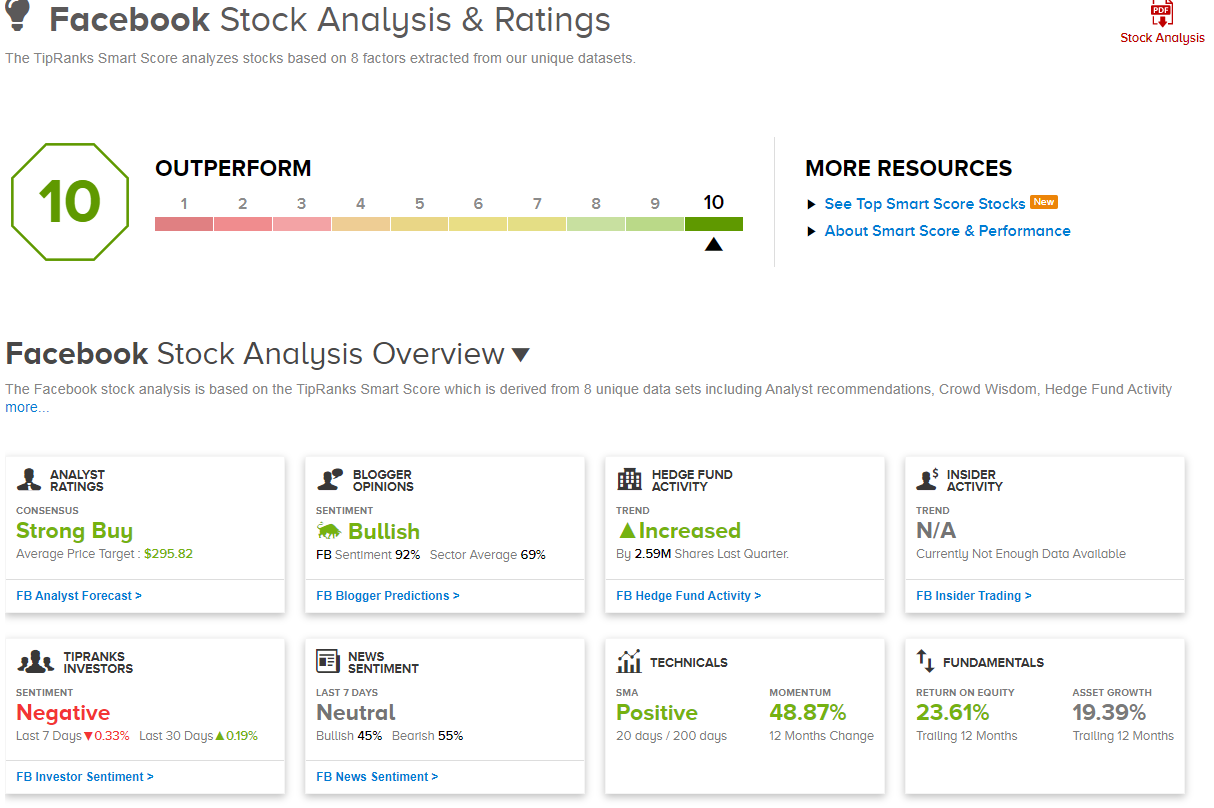This screenshot has width=1214, height=808.
Task: Click the 23.61% return on equity value
Action: pos(953,713)
